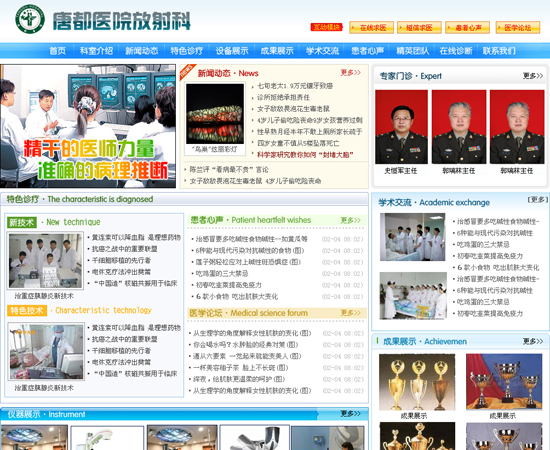Image resolution: width=550 pixels, height=450 pixels.
Task: Open news item 诊所拒绝承担责任
Action: (283, 98)
